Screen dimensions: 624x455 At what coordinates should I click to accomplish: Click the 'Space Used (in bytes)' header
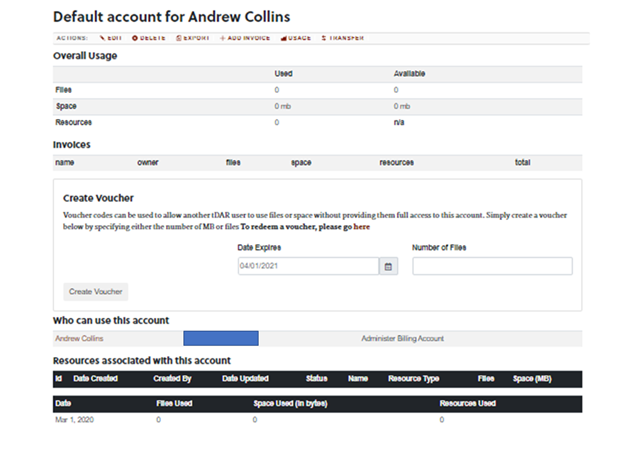click(x=291, y=403)
